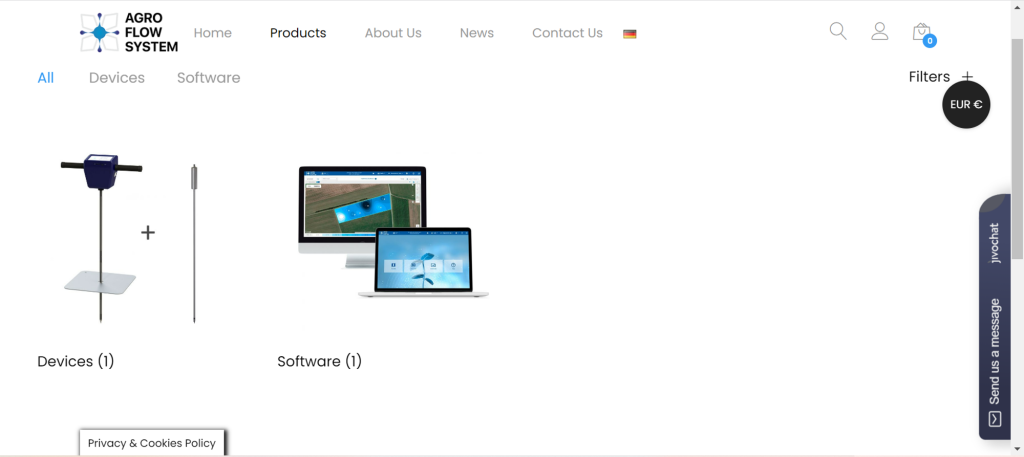This screenshot has width=1024, height=457.
Task: Open the user account icon
Action: pyautogui.click(x=880, y=31)
